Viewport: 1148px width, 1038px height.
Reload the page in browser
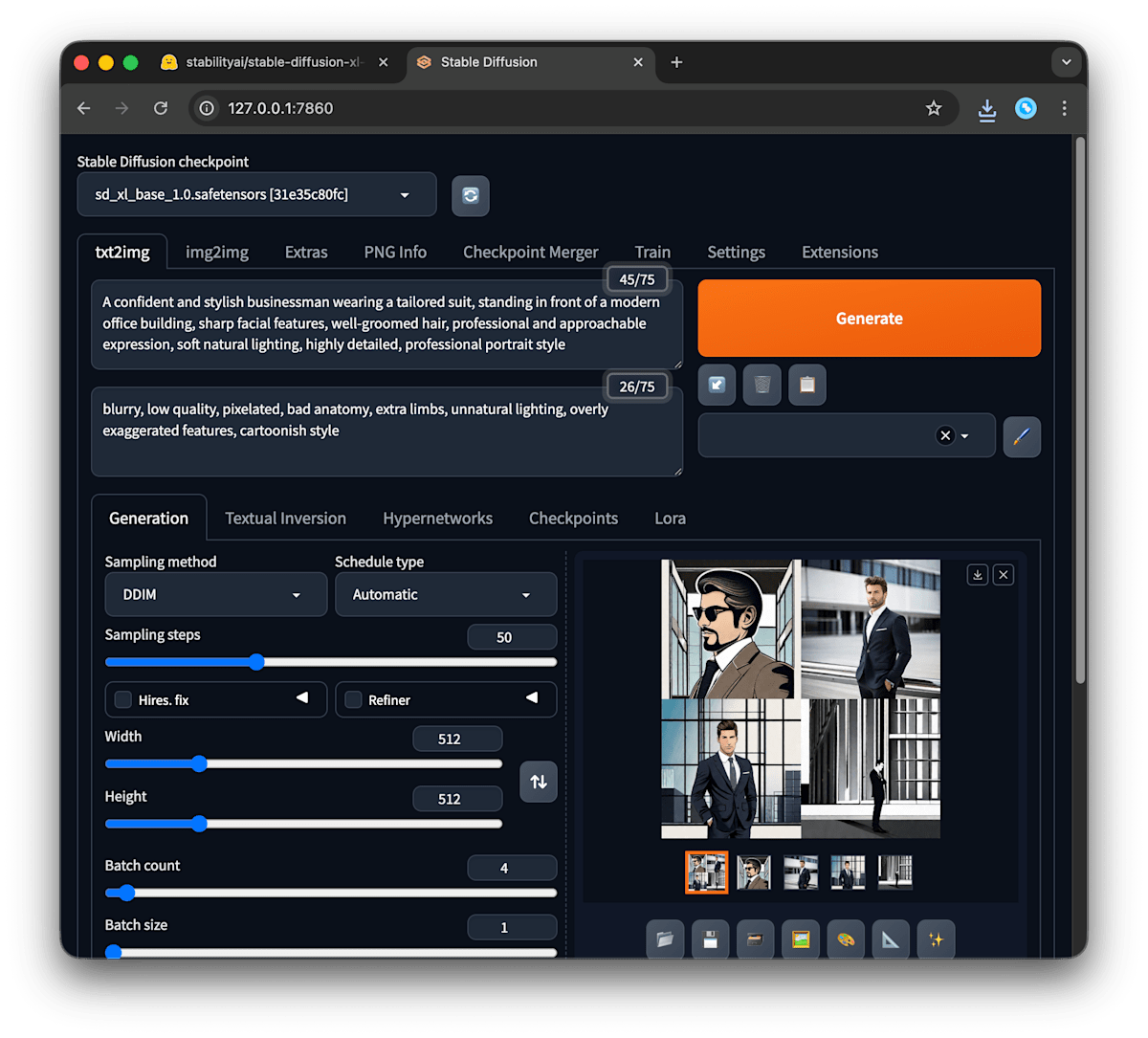[x=161, y=108]
